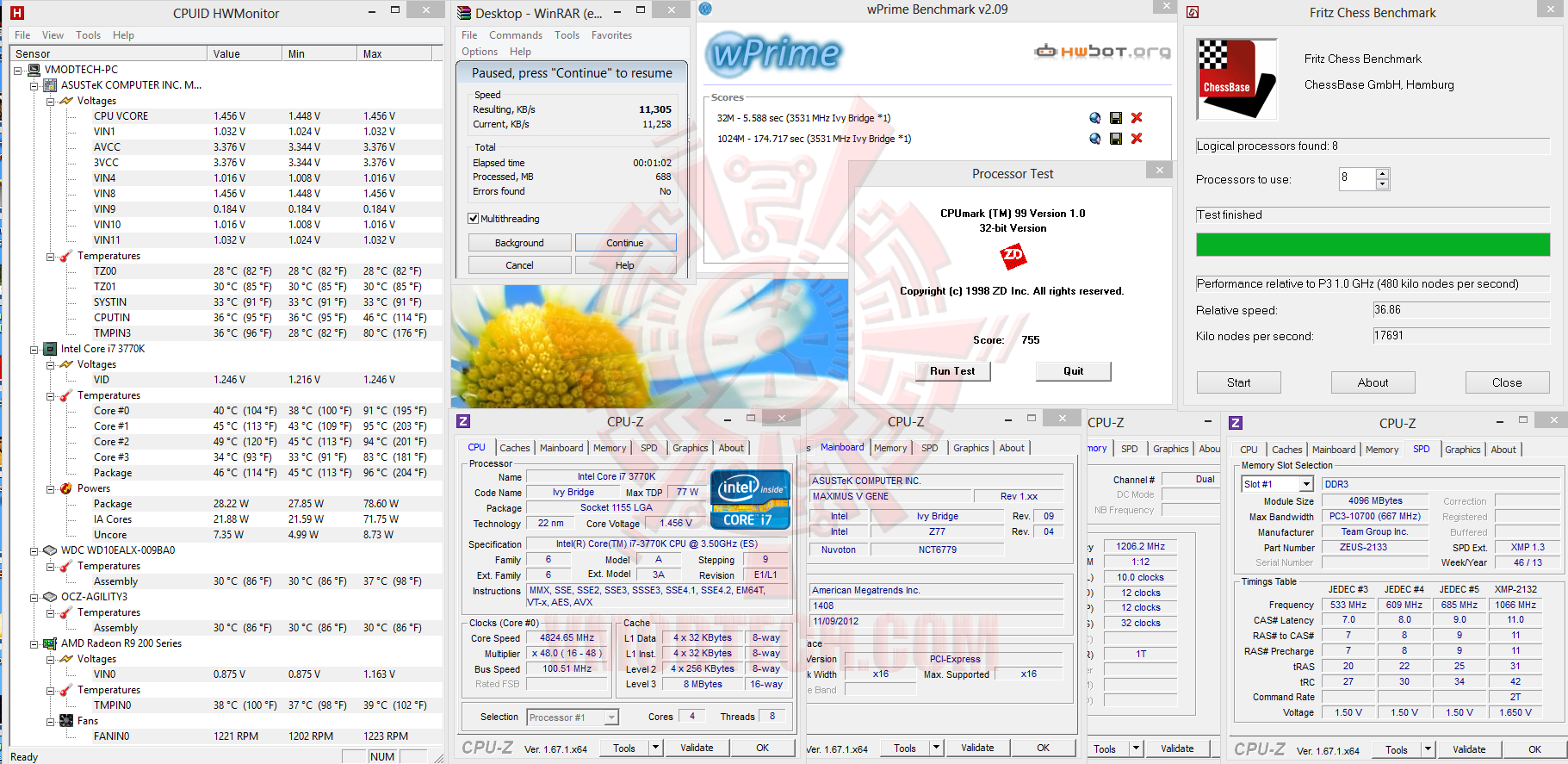This screenshot has width=1568, height=764.
Task: Collapse the Intel Core i7 3770K node
Action: [x=34, y=349]
